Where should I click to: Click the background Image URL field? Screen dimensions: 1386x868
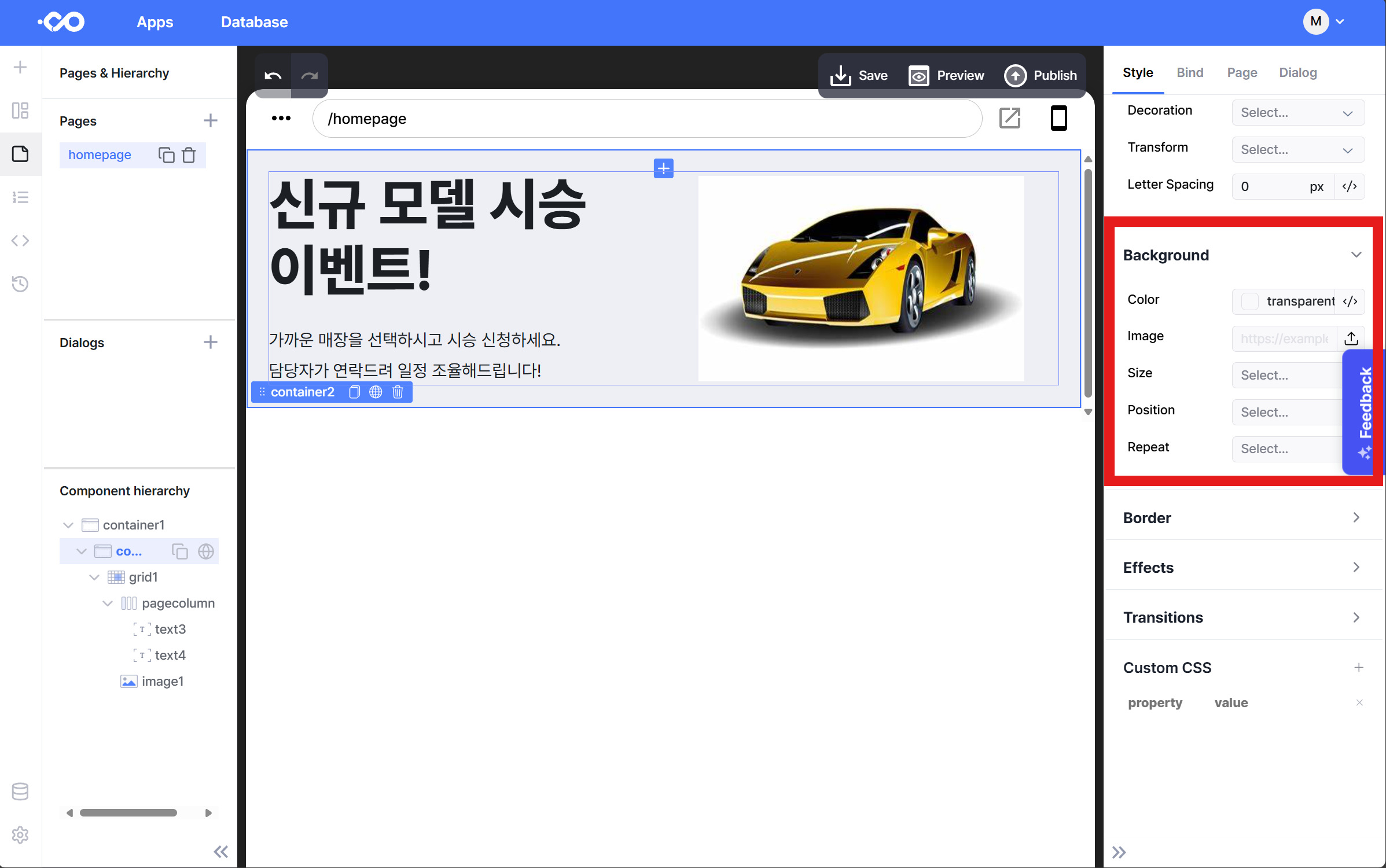(x=1284, y=339)
